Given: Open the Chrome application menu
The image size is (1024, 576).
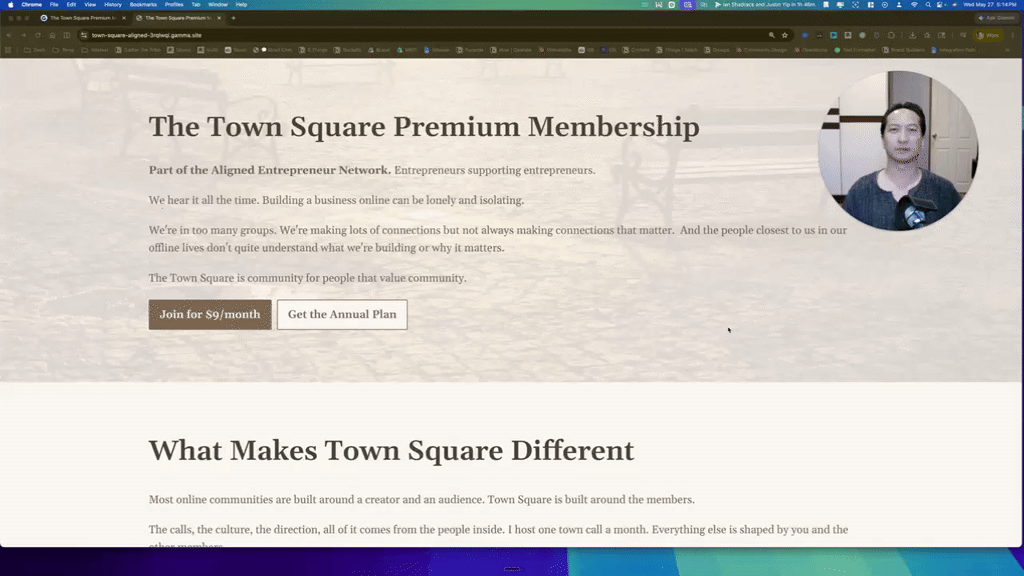Looking at the screenshot, I should click(31, 5).
